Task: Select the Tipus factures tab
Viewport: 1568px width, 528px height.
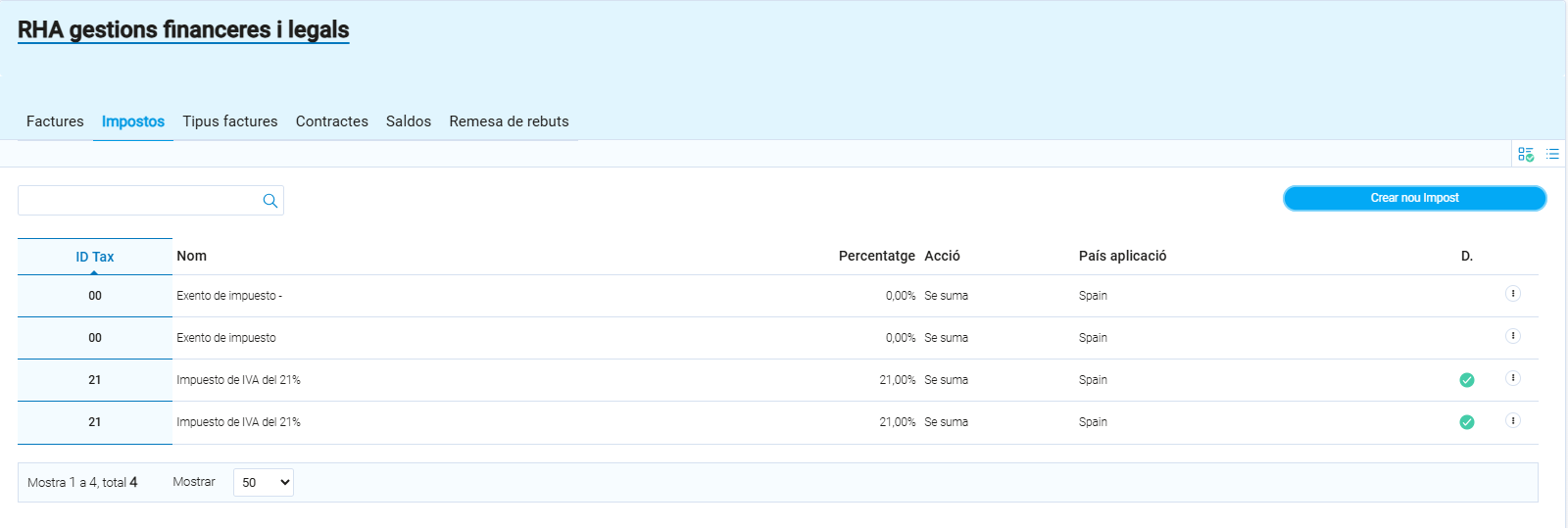Action: 229,121
